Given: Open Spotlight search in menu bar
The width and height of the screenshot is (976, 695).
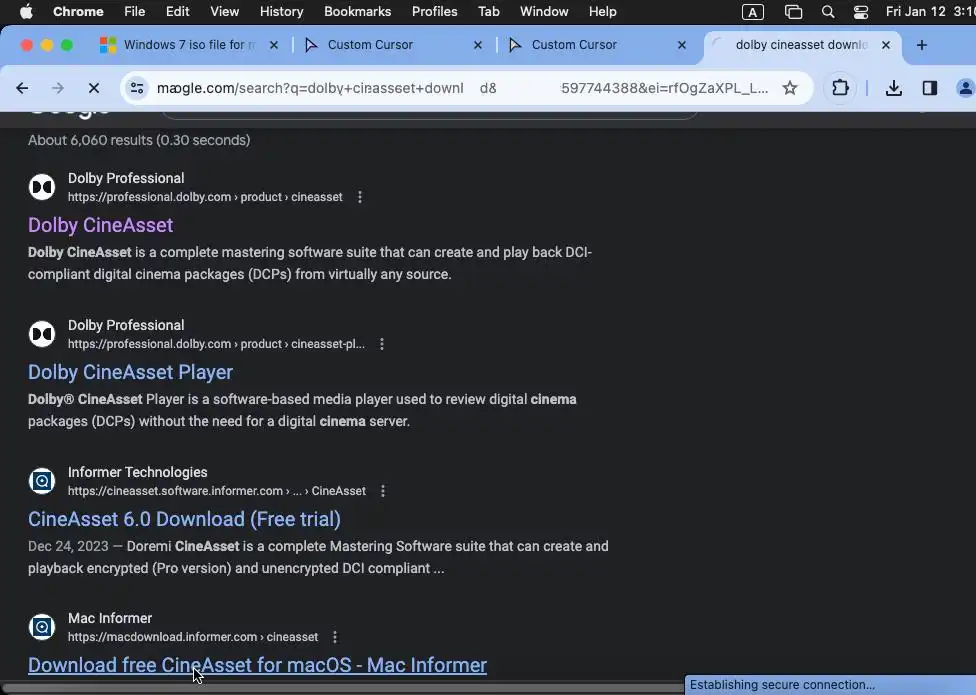Looking at the screenshot, I should (x=828, y=12).
